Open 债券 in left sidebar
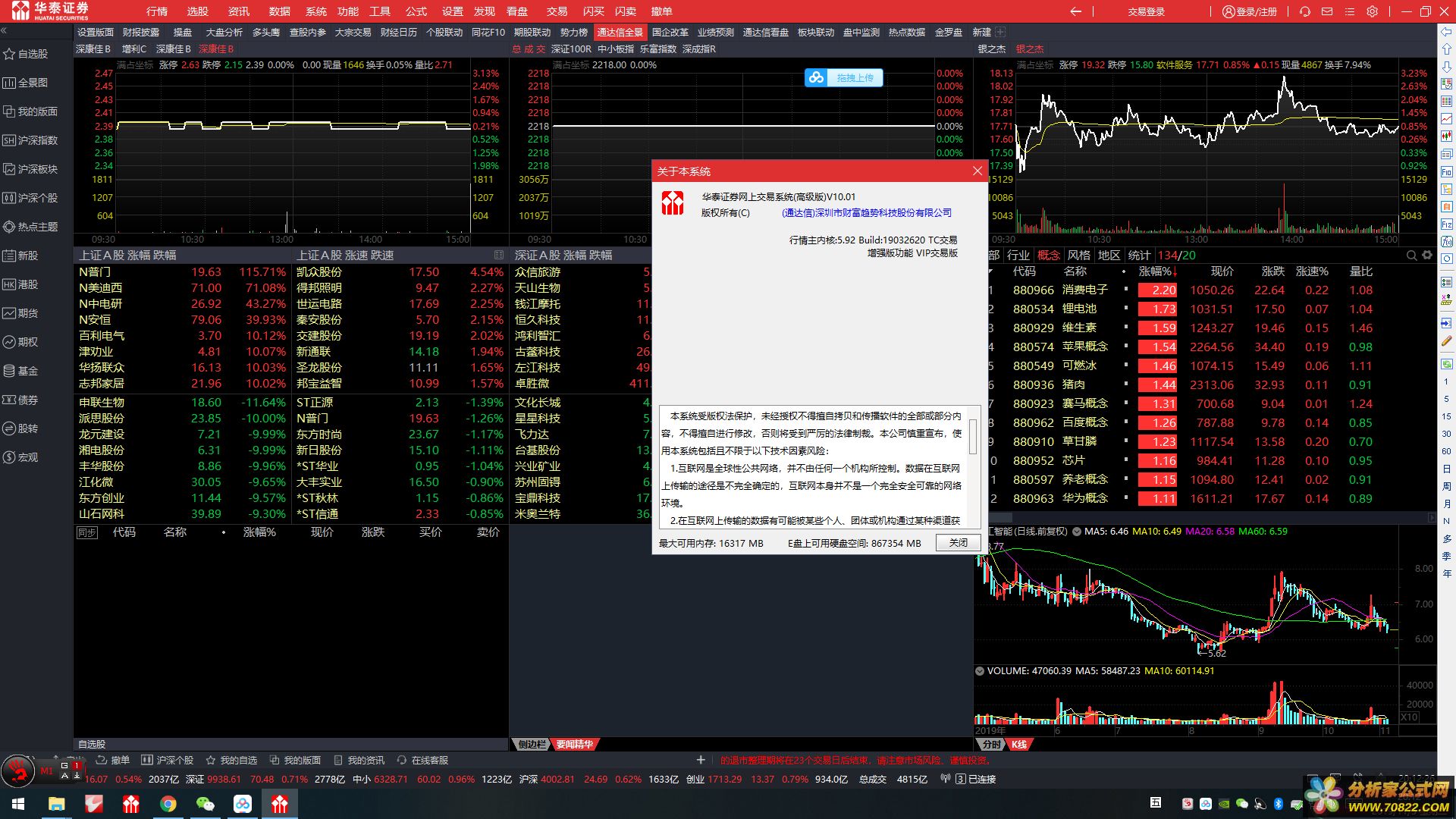The image size is (1456, 819). click(20, 400)
